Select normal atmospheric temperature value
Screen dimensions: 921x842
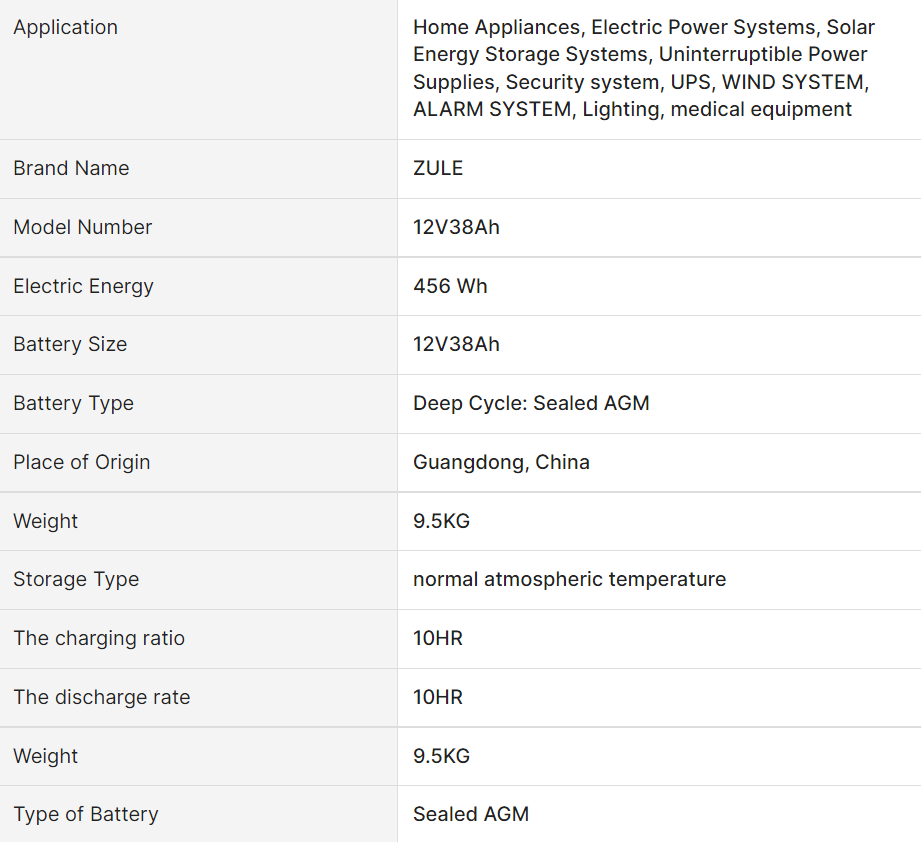tap(569, 579)
